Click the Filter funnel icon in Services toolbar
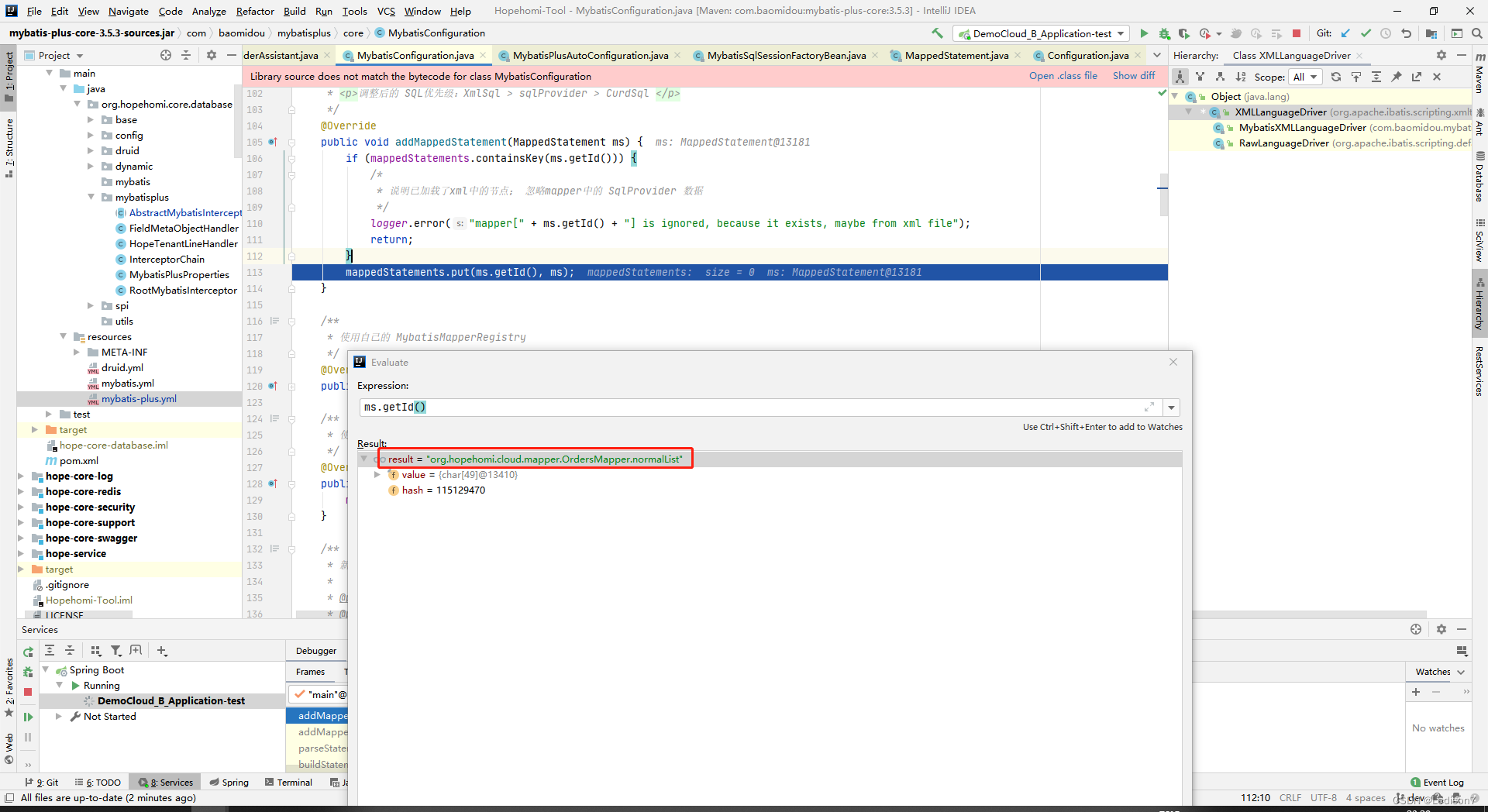 tap(115, 651)
